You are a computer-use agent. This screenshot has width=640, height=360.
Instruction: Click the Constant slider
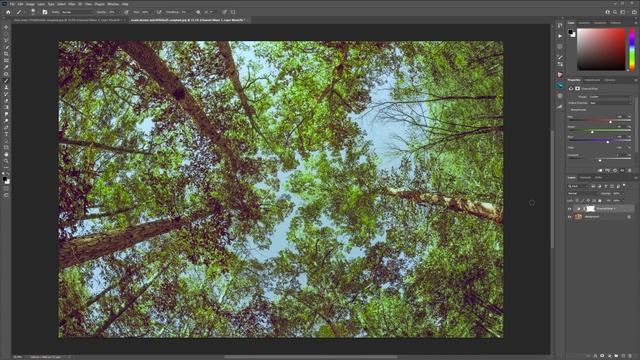click(600, 160)
